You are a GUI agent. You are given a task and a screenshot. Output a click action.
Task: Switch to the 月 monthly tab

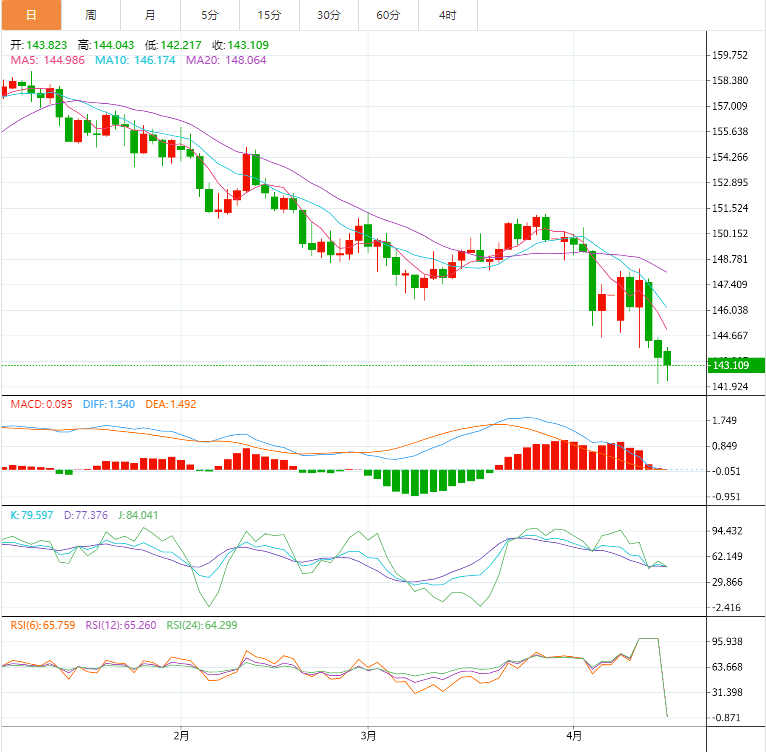(150, 15)
